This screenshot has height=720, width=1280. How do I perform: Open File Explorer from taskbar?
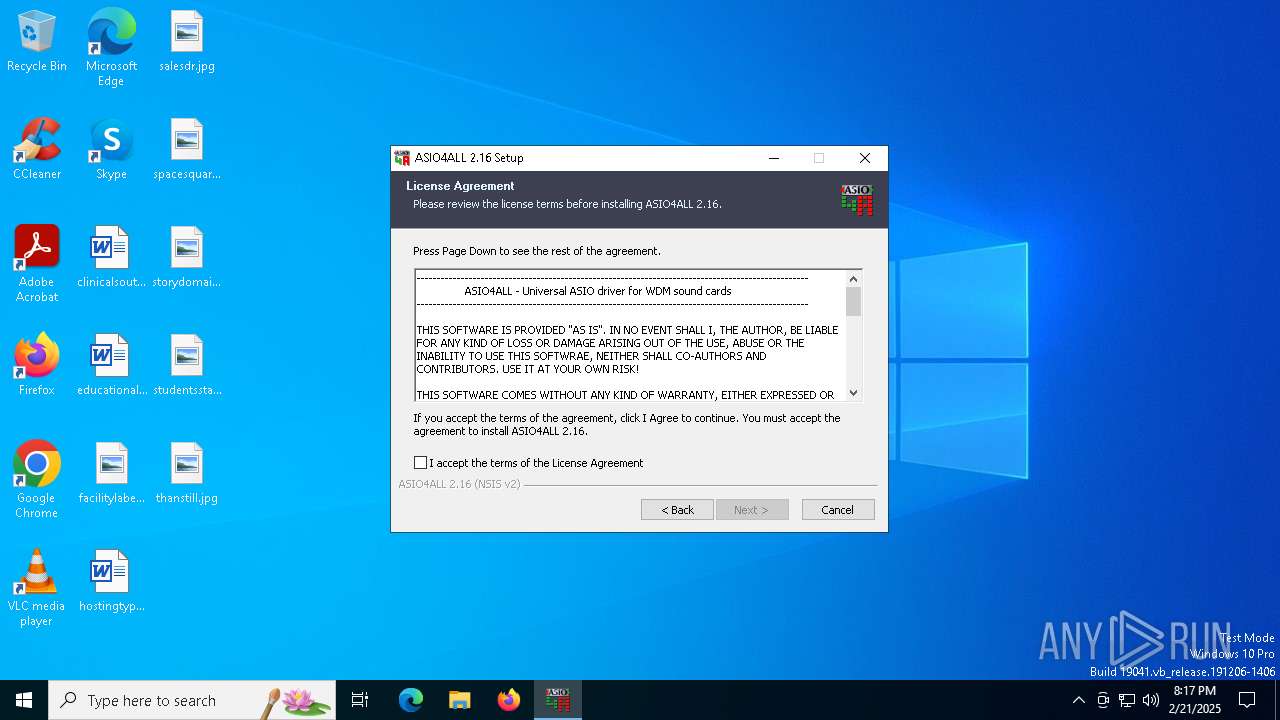point(459,700)
